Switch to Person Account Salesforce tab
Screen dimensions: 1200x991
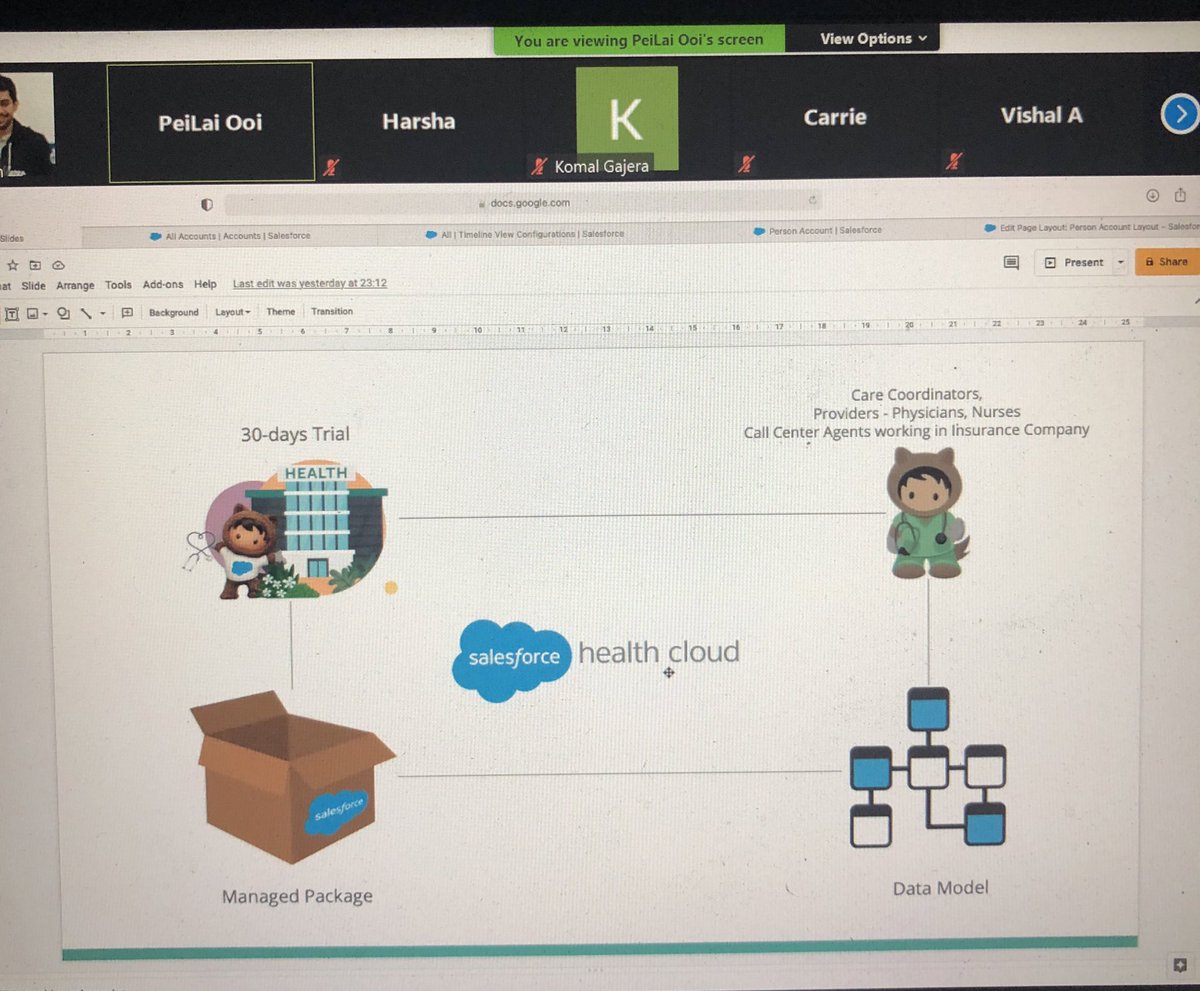pos(817,231)
